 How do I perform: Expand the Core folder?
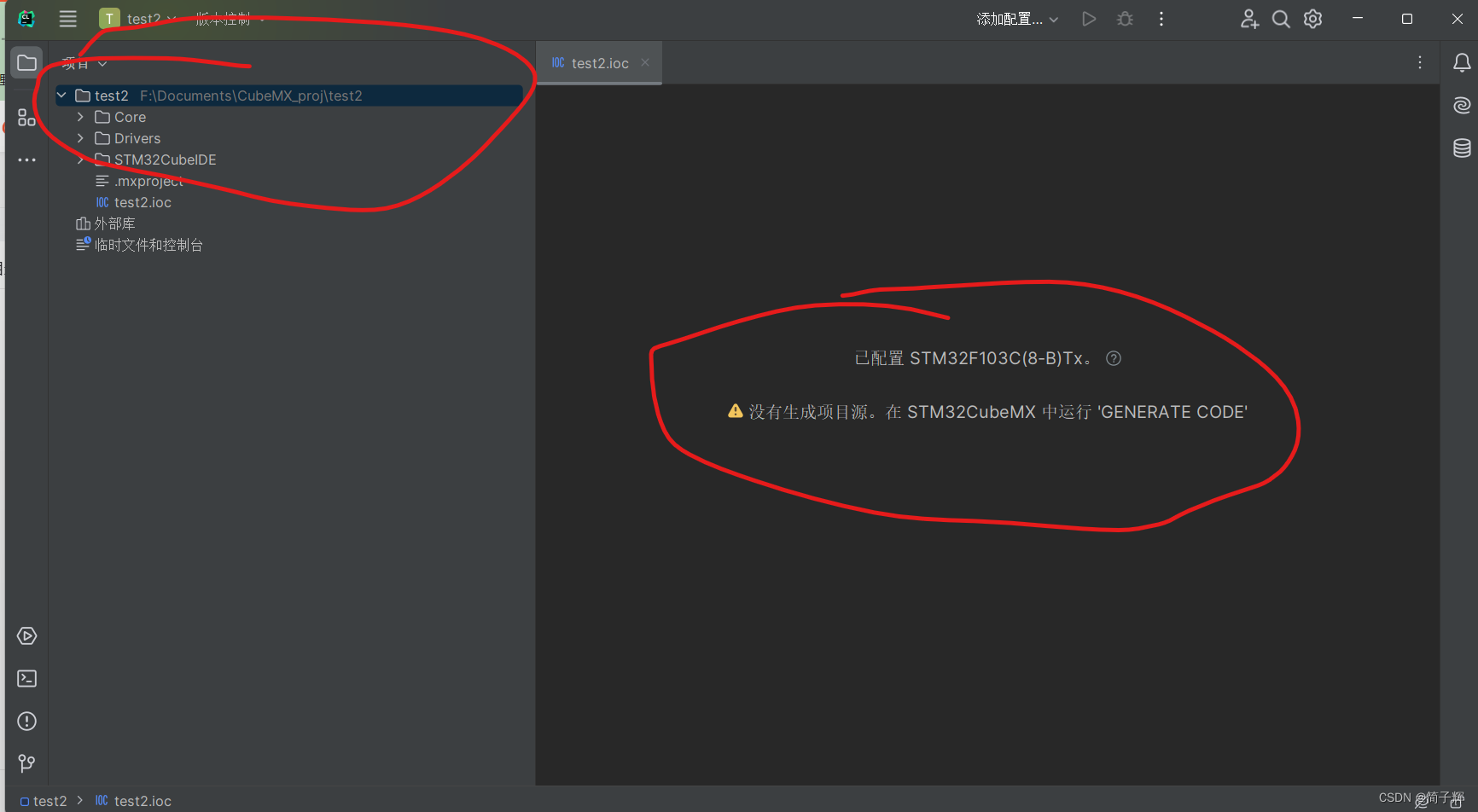[x=79, y=117]
